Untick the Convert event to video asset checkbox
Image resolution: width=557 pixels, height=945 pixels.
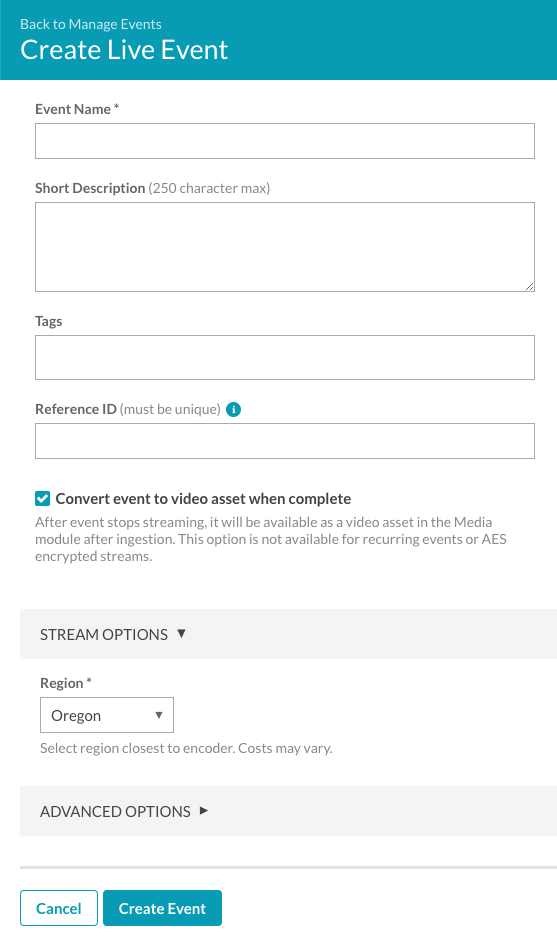tap(42, 498)
